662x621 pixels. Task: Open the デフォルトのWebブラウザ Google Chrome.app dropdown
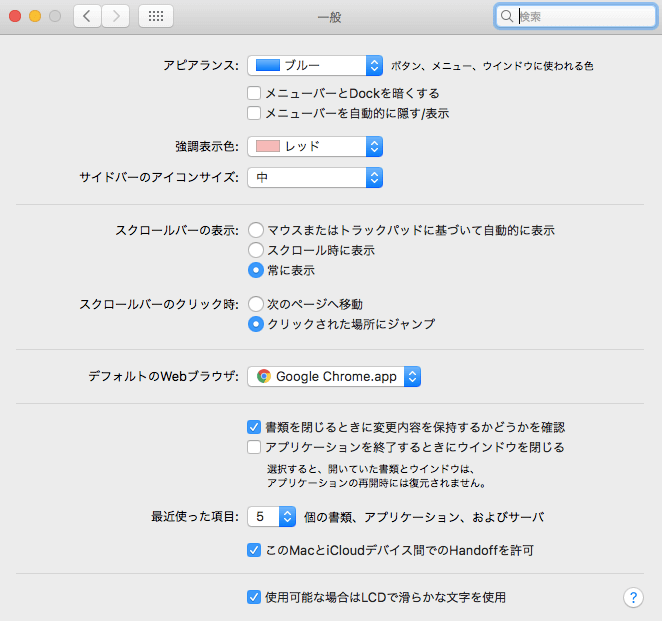coord(334,376)
